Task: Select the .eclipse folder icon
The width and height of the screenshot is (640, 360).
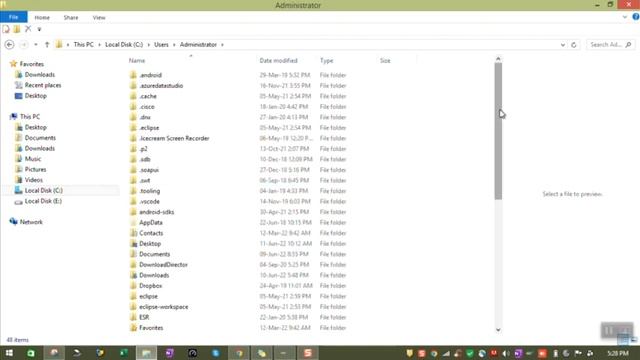Action: tap(133, 128)
